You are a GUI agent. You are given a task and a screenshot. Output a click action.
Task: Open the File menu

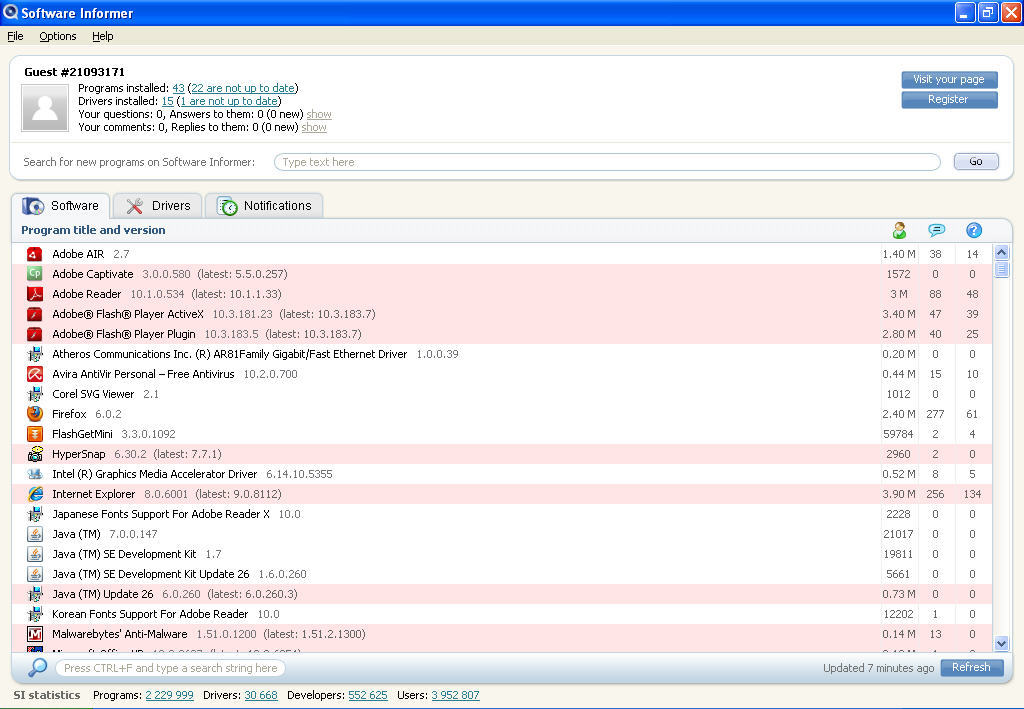tap(15, 36)
